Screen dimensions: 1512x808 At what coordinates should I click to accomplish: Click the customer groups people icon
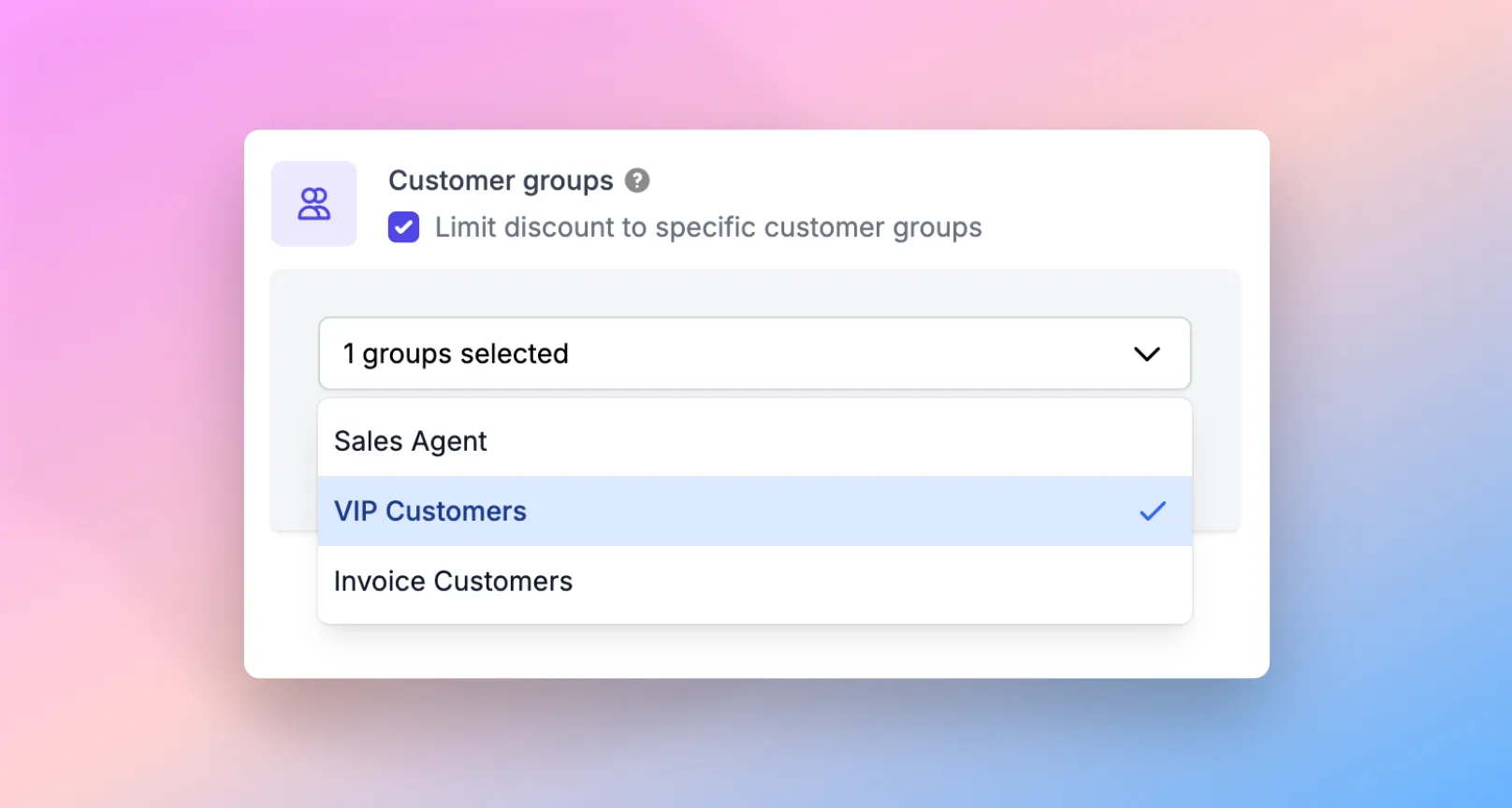pos(313,203)
